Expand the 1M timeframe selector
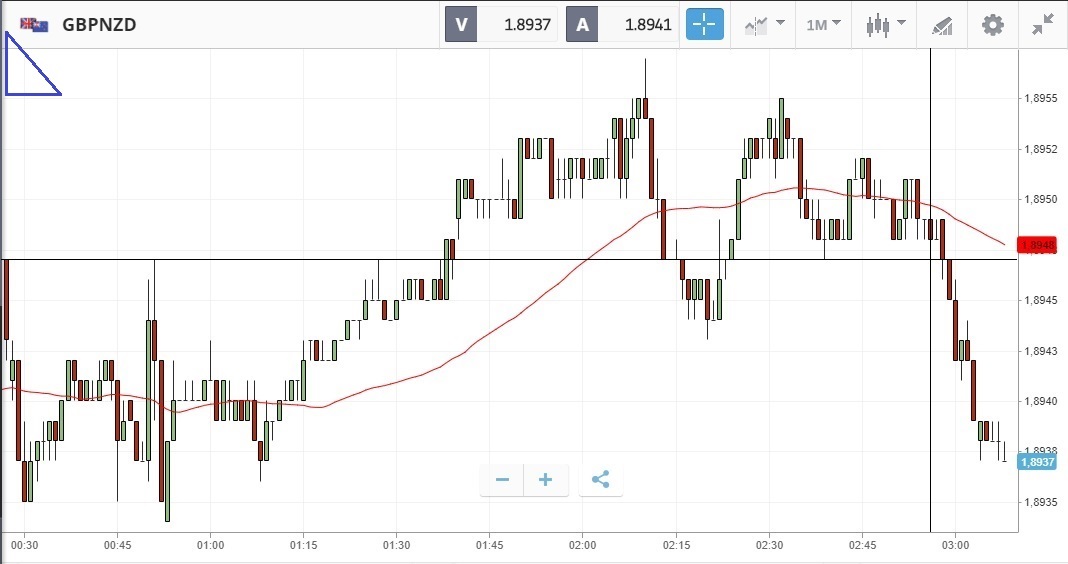The width and height of the screenshot is (1068, 564). 824,25
